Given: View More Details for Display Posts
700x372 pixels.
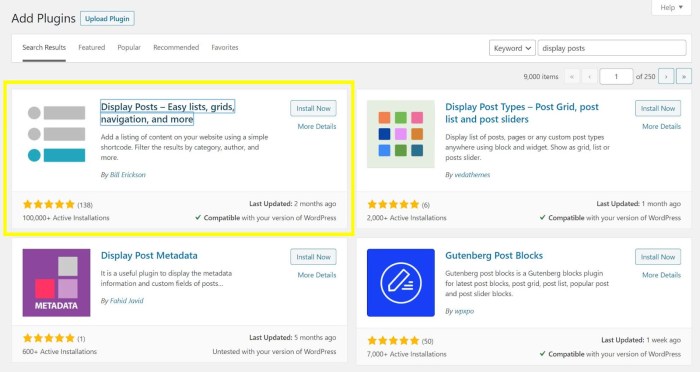Looking at the screenshot, I should (x=317, y=126).
